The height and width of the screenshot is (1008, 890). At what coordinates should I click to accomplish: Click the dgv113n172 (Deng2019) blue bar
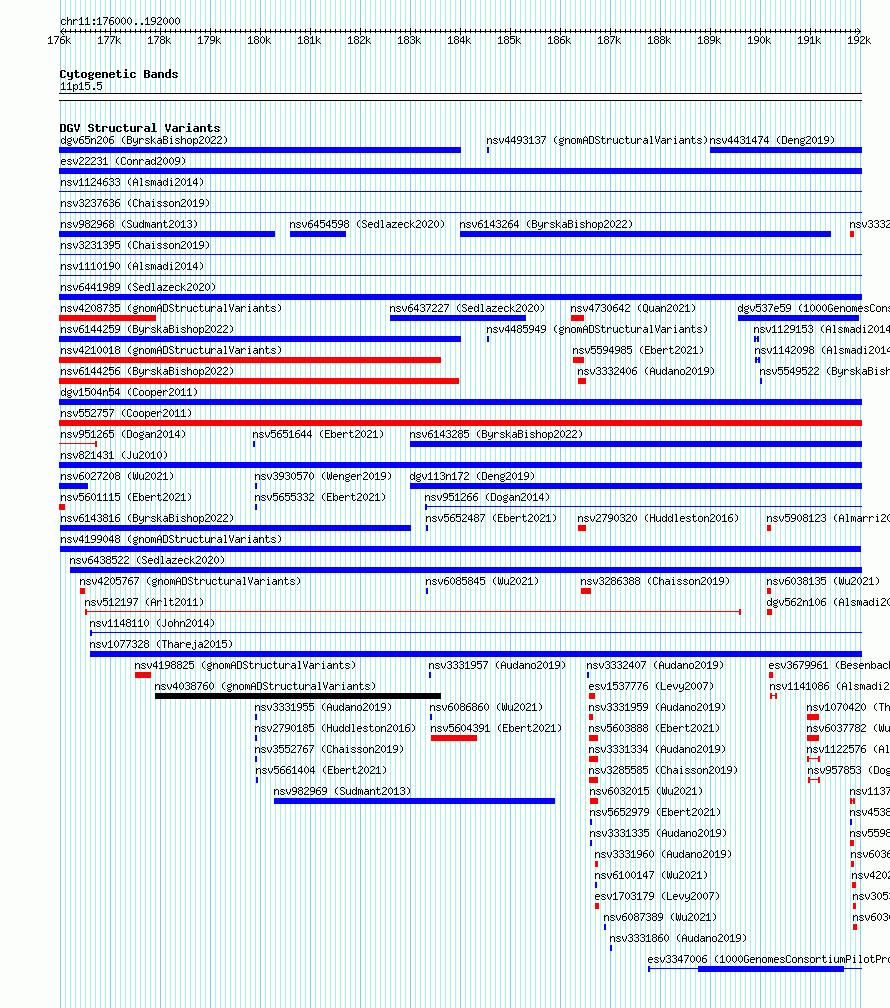(x=635, y=486)
